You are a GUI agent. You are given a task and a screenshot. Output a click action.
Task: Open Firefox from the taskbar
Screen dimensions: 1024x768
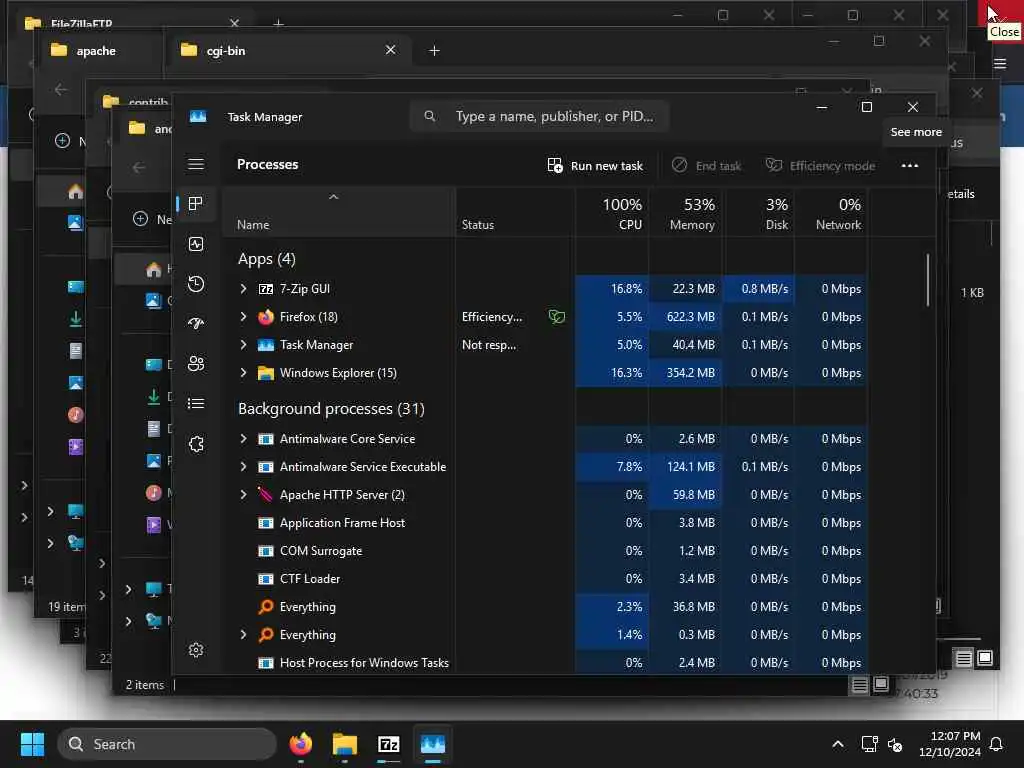pyautogui.click(x=300, y=744)
